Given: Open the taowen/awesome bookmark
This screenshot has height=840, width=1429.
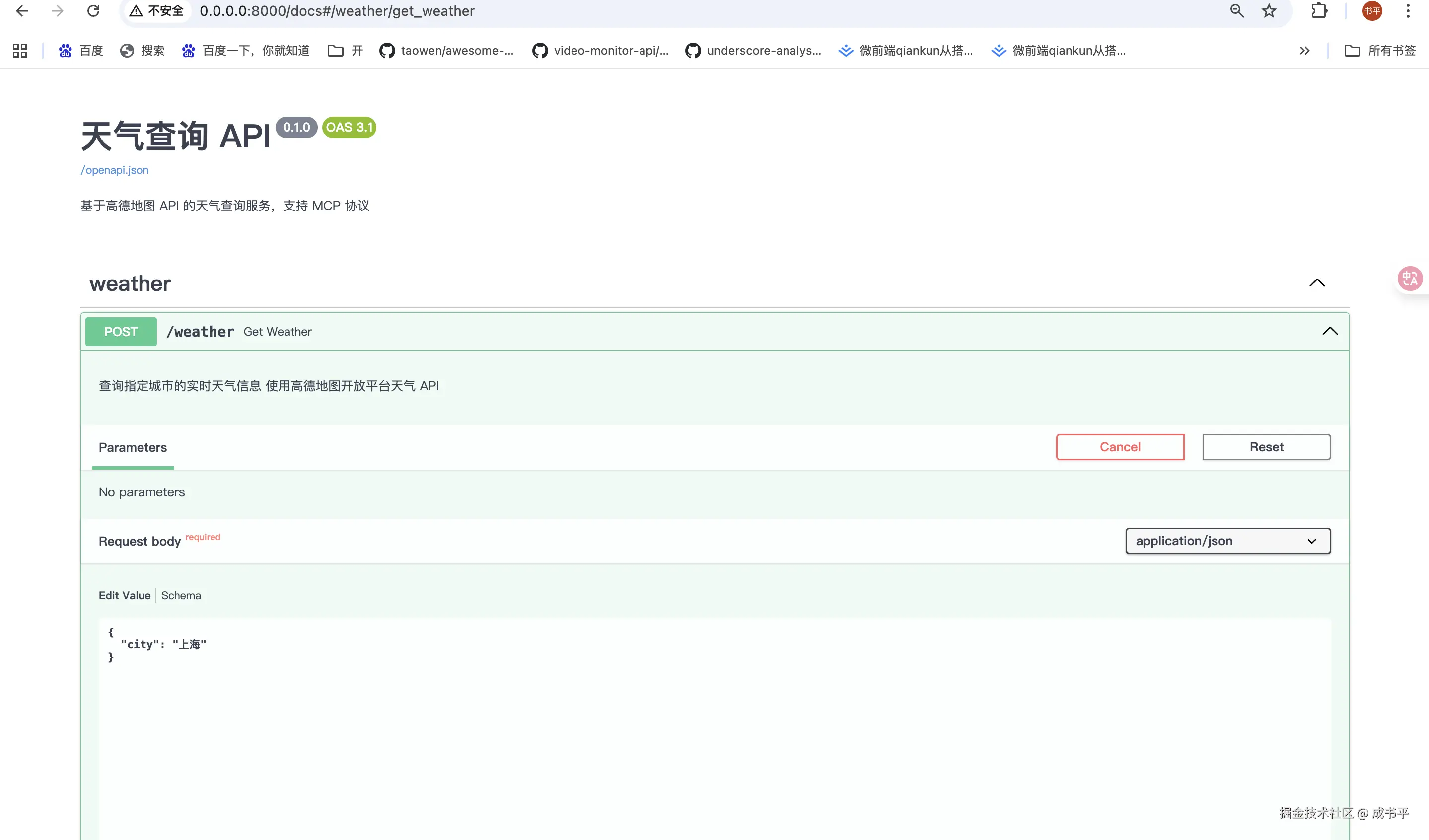Looking at the screenshot, I should pyautogui.click(x=446, y=51).
